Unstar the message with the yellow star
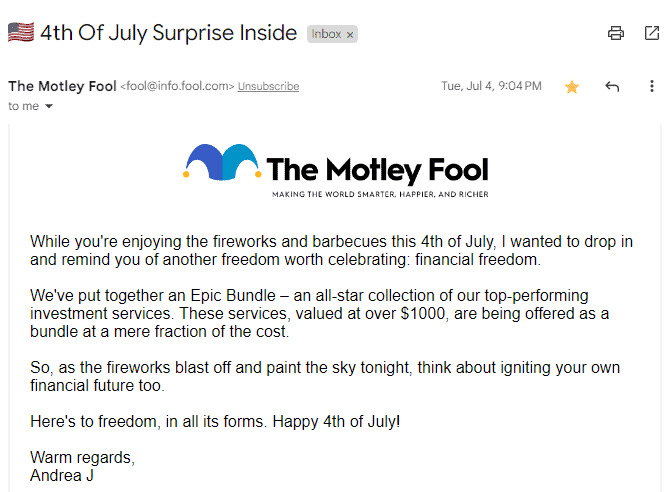Screen dimensions: 669x492 coord(572,87)
